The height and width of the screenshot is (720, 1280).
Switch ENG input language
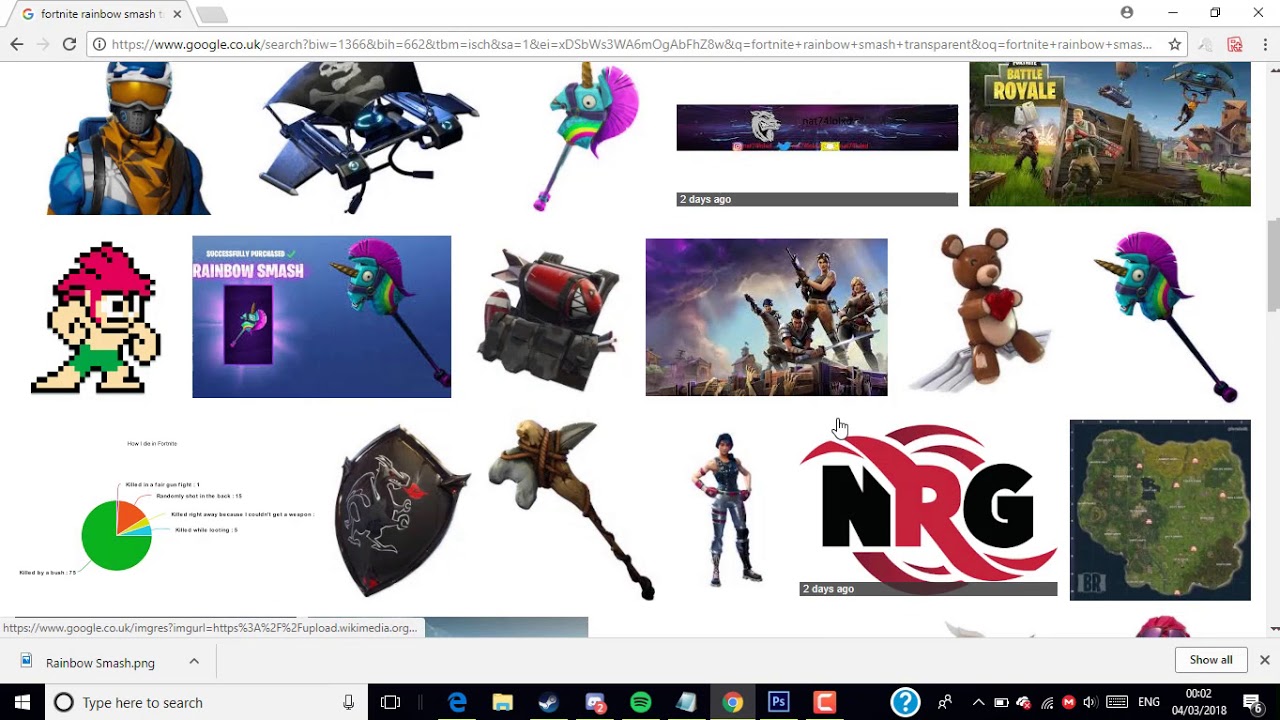pos(1149,702)
